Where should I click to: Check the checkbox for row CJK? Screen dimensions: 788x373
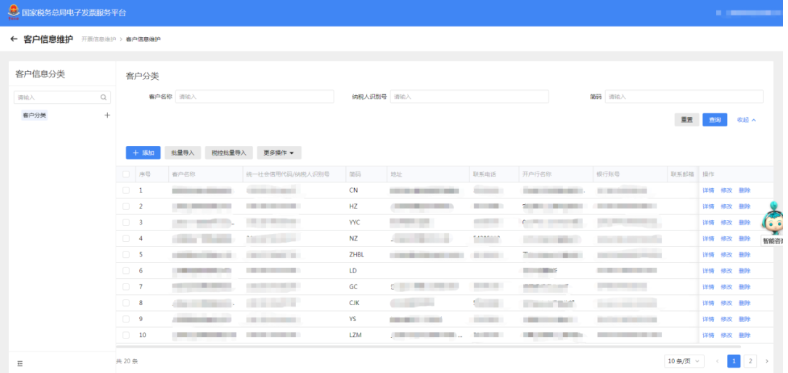[126, 303]
